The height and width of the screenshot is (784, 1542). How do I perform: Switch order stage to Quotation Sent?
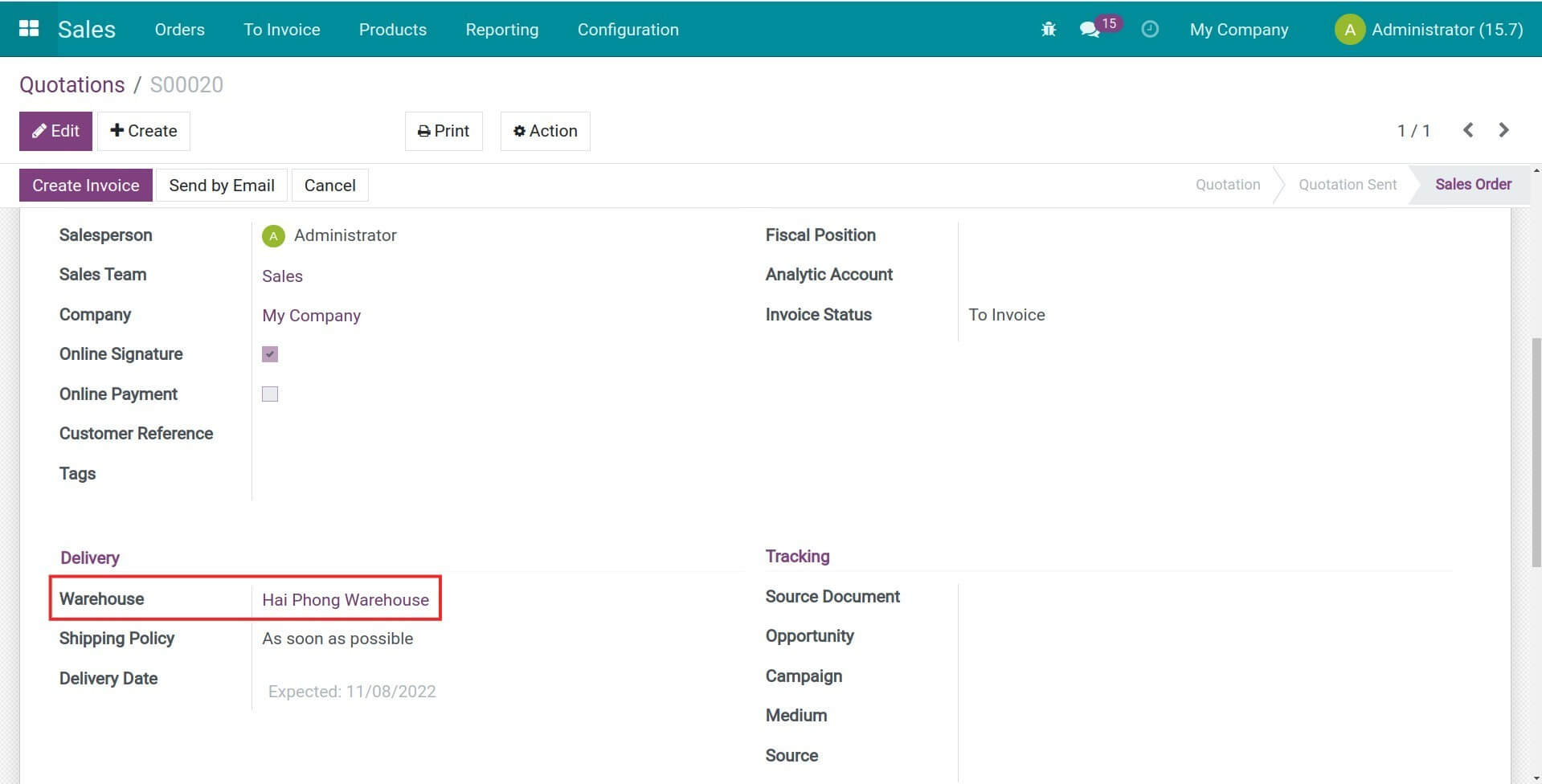(x=1348, y=184)
